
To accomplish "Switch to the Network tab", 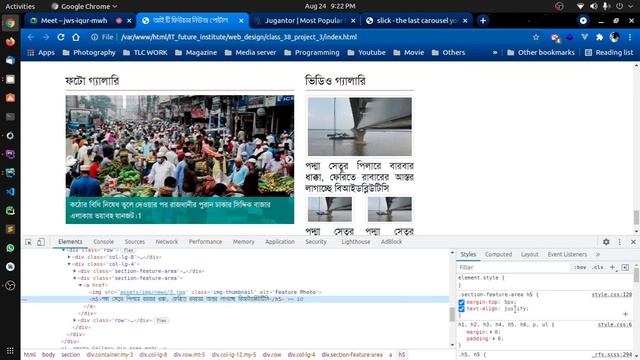I will (x=167, y=242).
